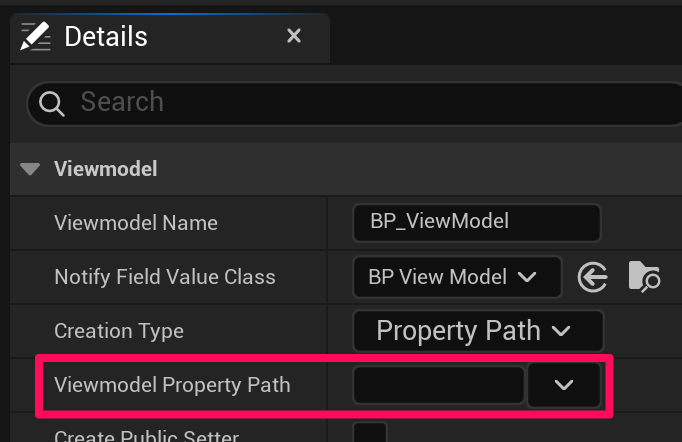
Task: Use selected asset arrow for Notify Field Value Class
Action: (x=593, y=277)
